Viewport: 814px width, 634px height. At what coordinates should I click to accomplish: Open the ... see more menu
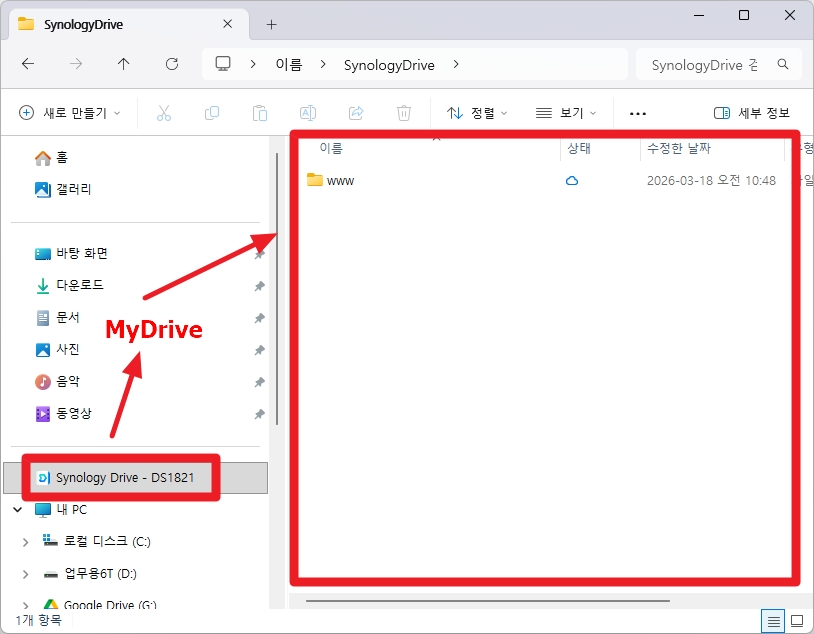point(638,113)
